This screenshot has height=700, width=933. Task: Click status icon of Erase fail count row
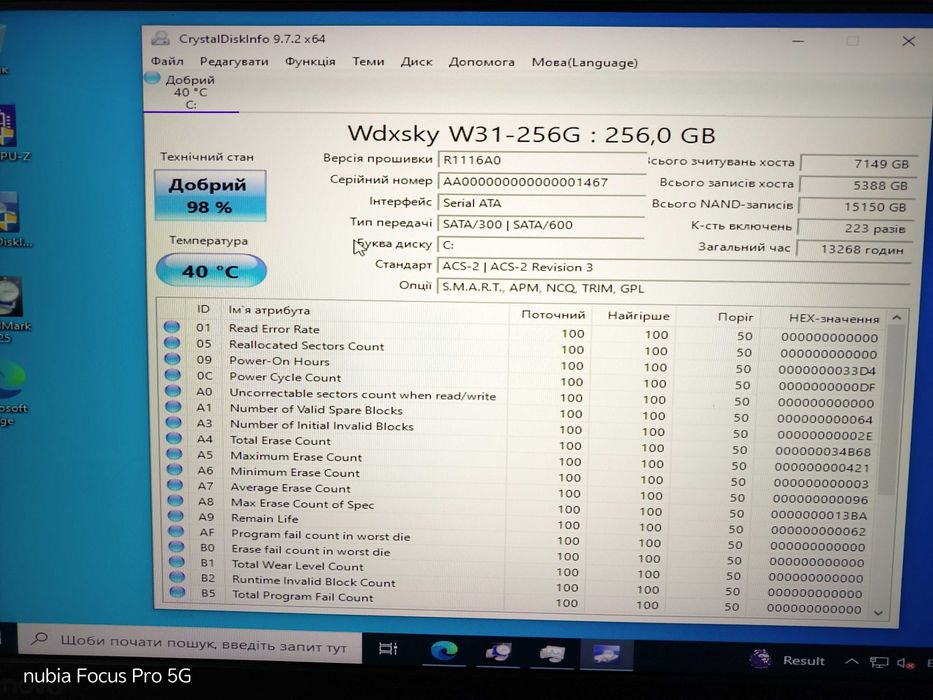pyautogui.click(x=176, y=546)
